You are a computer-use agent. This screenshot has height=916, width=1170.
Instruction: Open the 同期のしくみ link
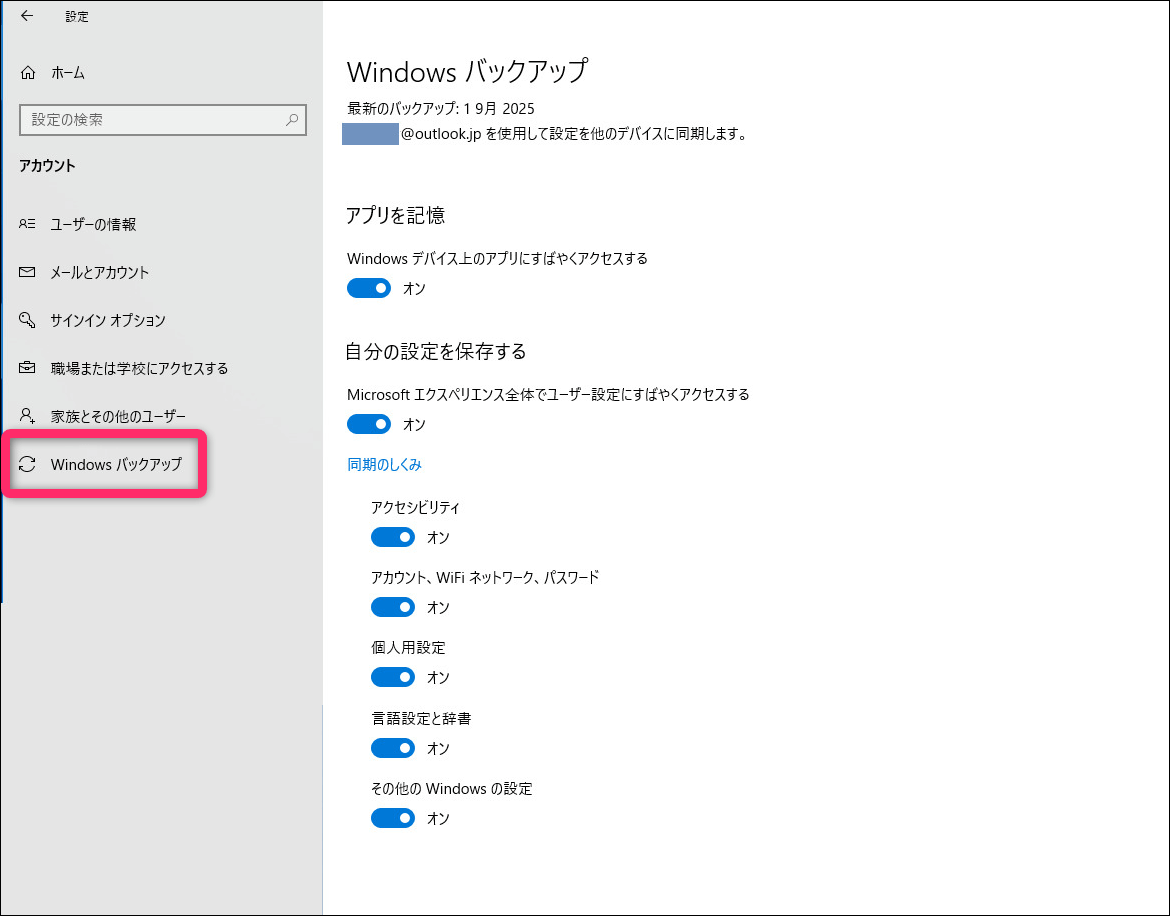384,465
